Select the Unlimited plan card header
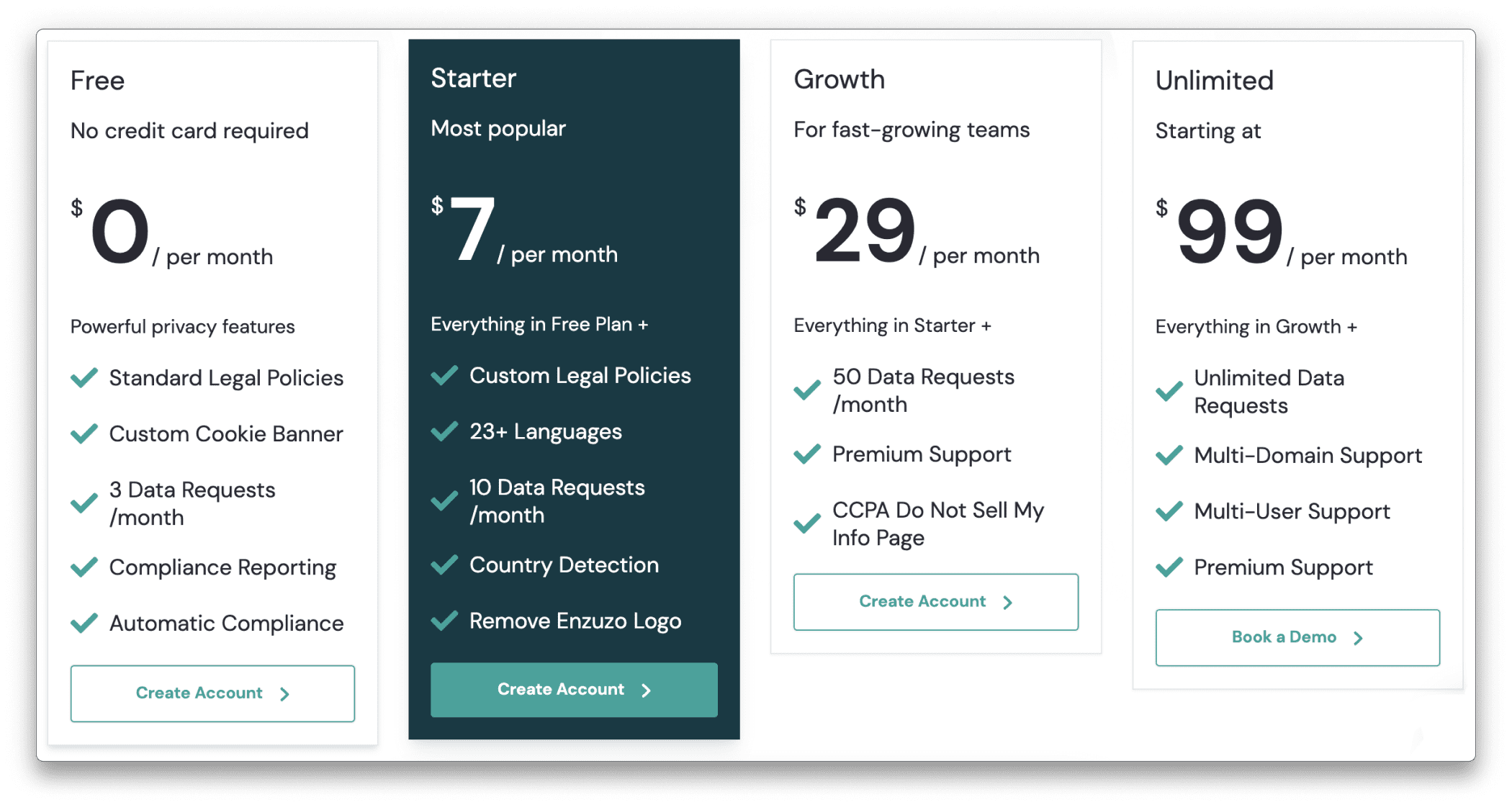The width and height of the screenshot is (1512, 805). tap(1214, 80)
